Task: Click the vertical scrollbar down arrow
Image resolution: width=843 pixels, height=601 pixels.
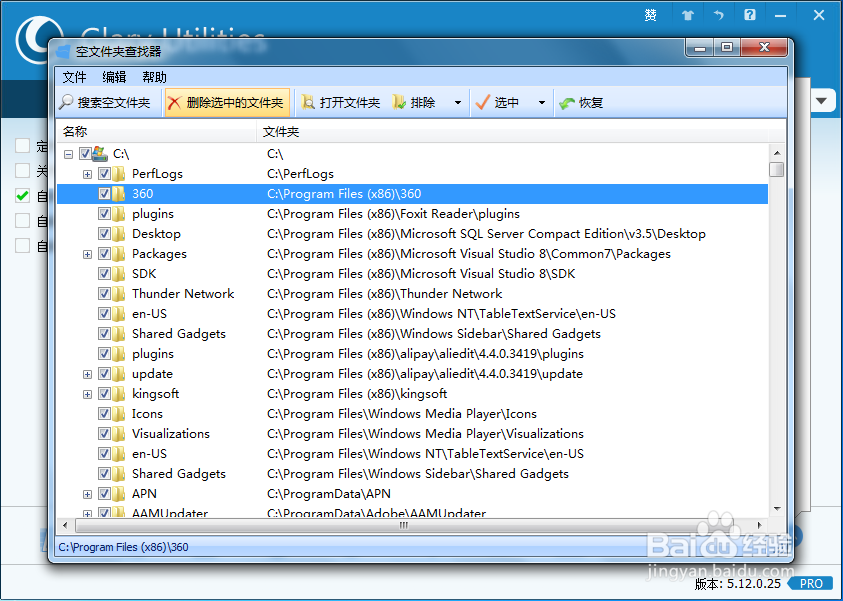Action: point(776,509)
